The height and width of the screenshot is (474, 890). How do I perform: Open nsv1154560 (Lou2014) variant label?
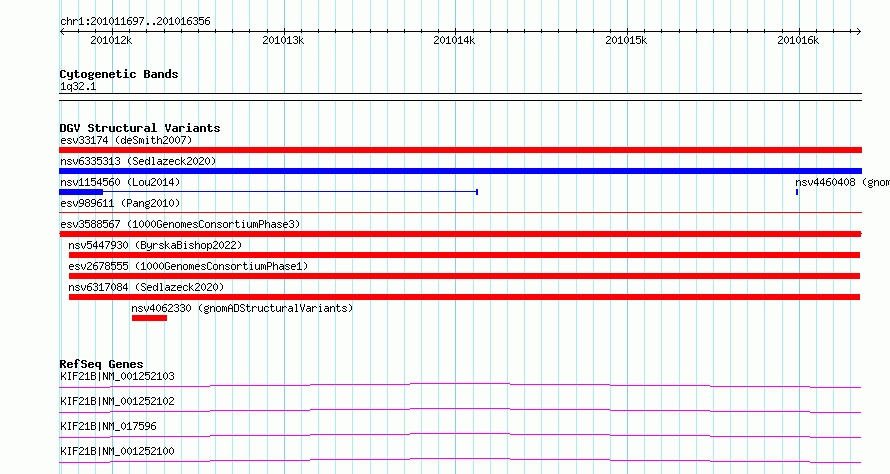click(120, 182)
